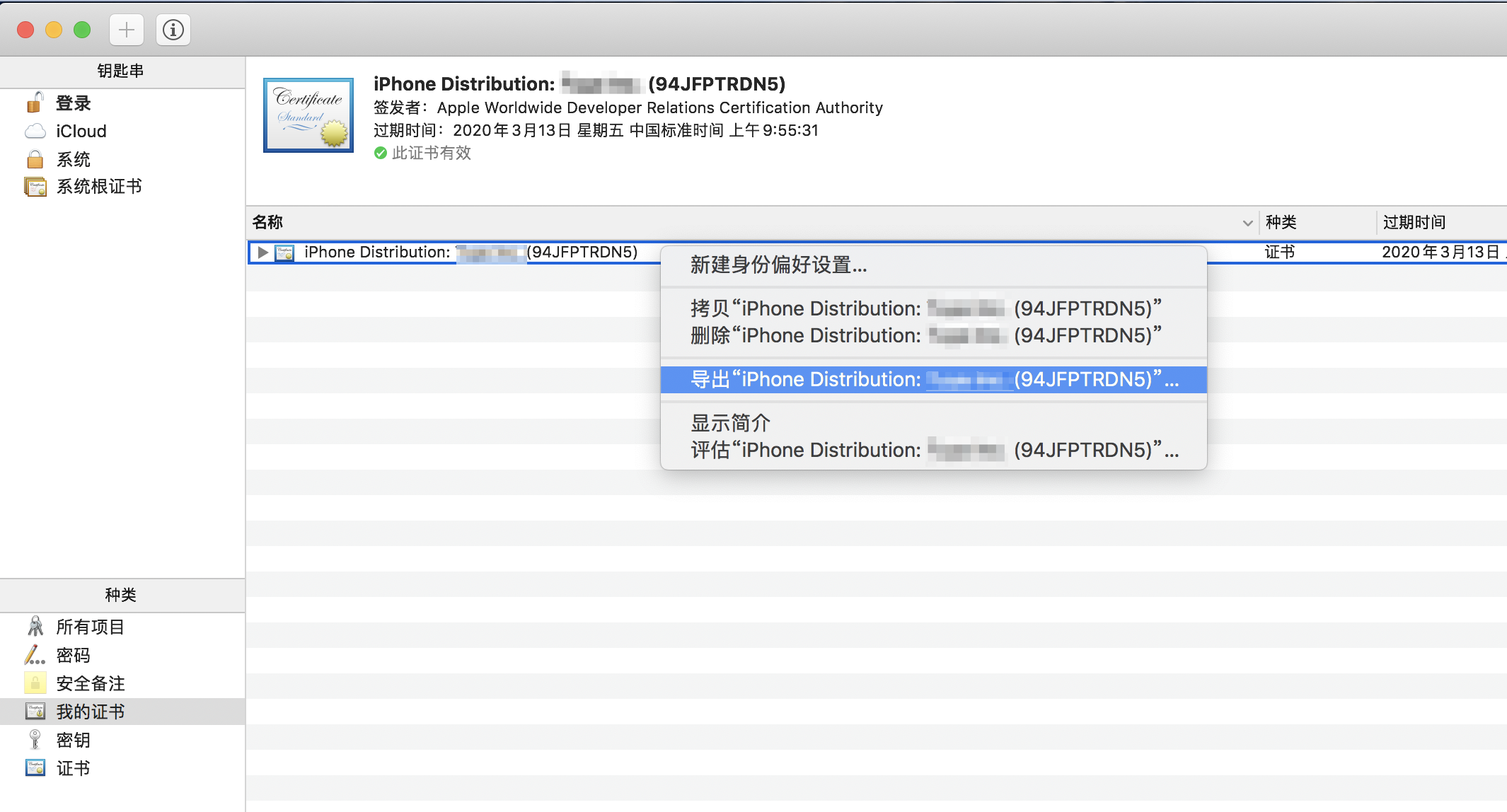This screenshot has width=1507, height=812.
Task: Open the 安全备注 category
Action: tap(90, 684)
